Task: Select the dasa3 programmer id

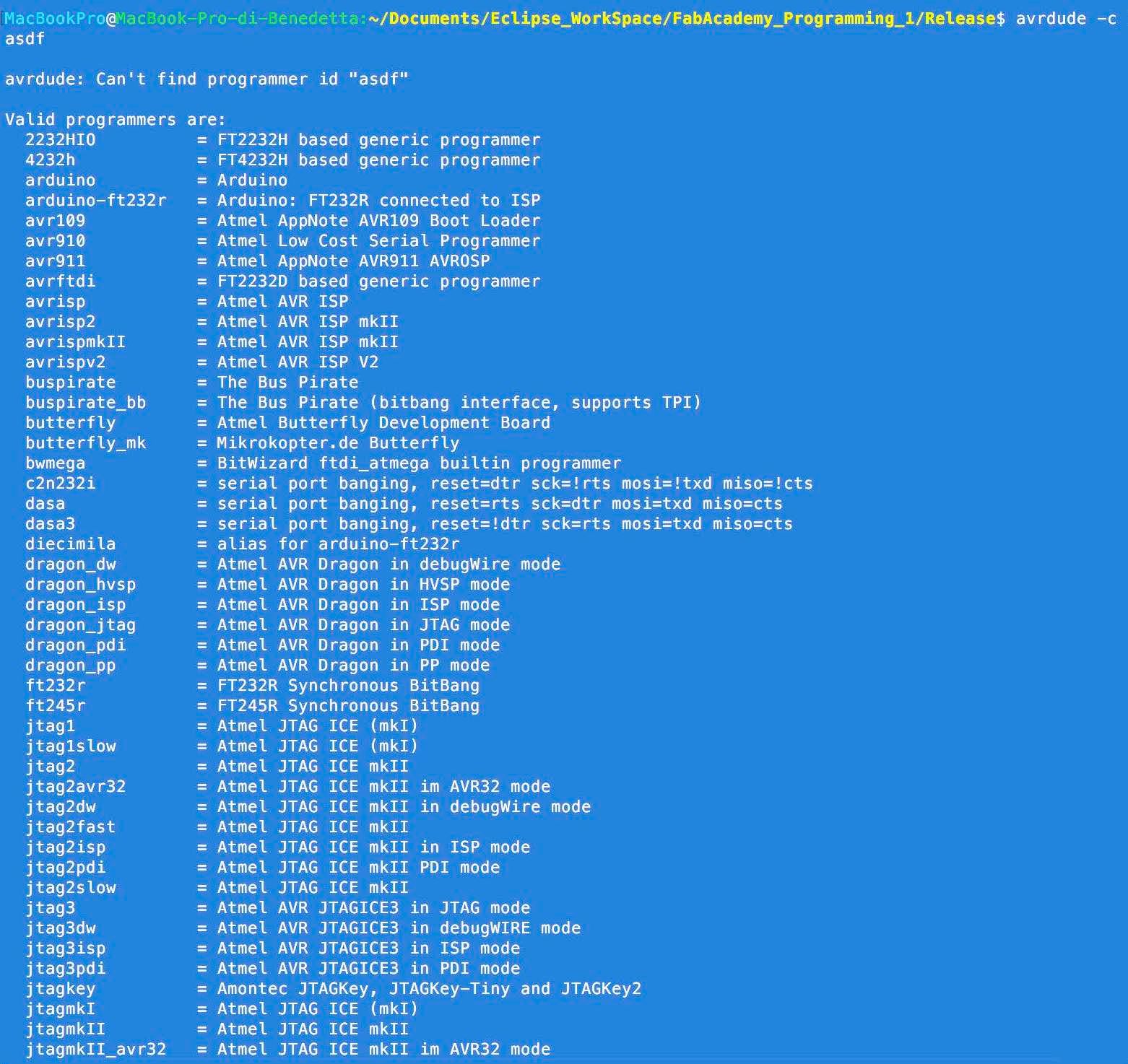Action: point(50,524)
